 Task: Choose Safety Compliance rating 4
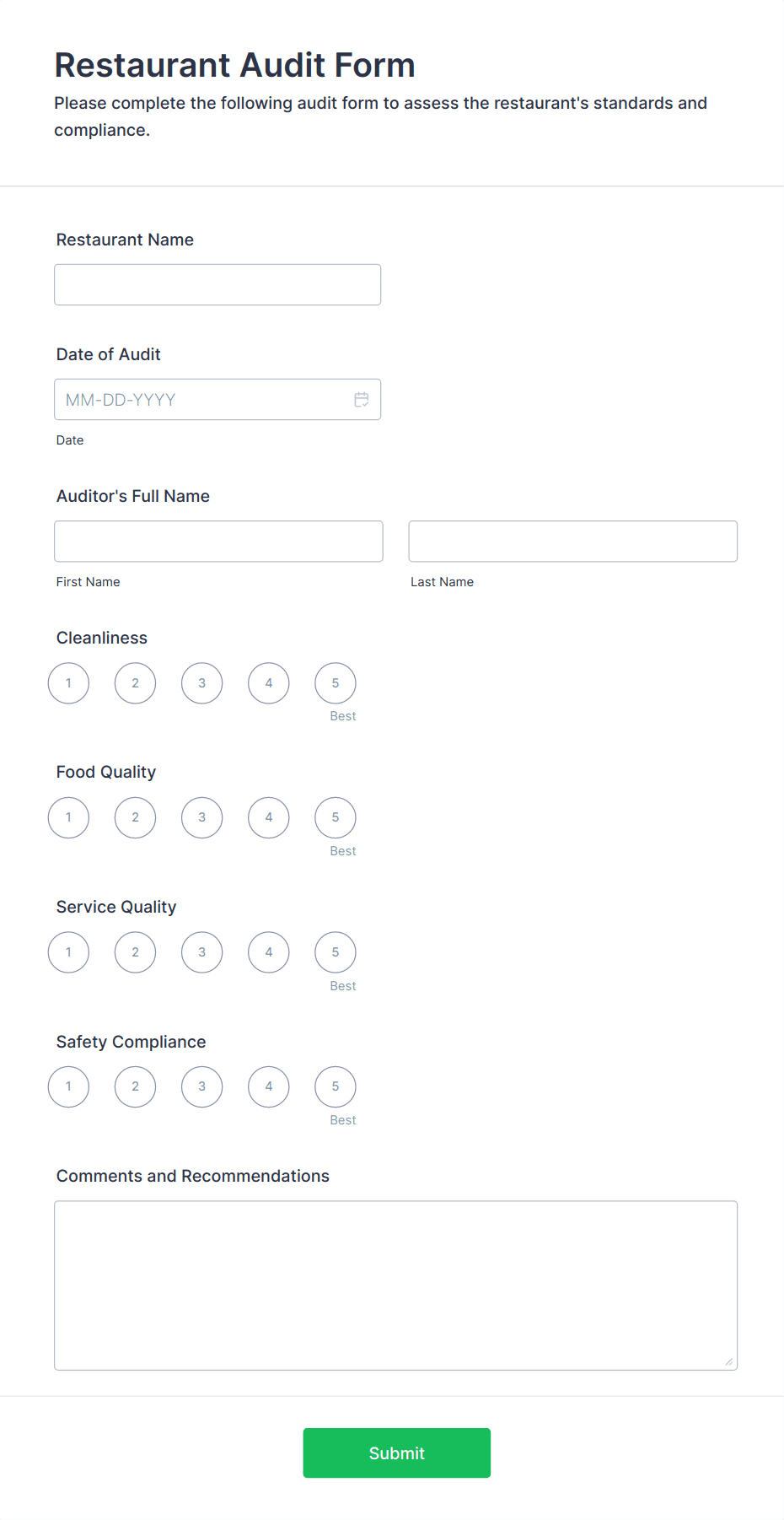pos(269,1086)
